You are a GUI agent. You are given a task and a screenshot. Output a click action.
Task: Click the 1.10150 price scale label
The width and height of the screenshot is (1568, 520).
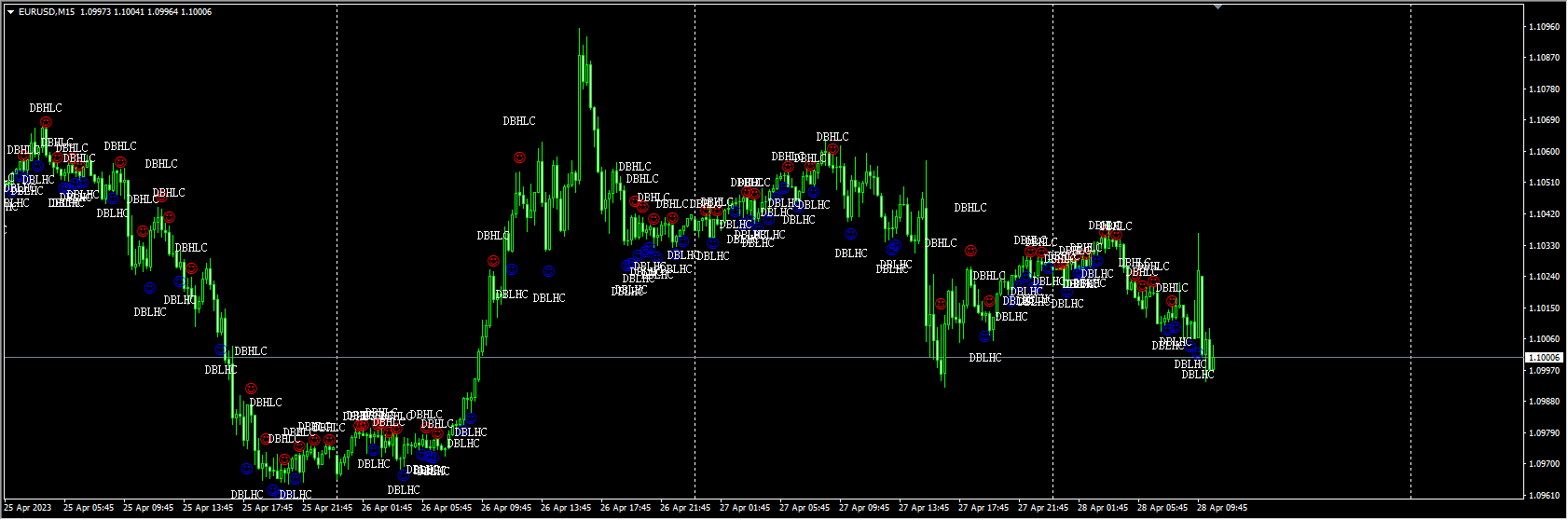point(1545,308)
